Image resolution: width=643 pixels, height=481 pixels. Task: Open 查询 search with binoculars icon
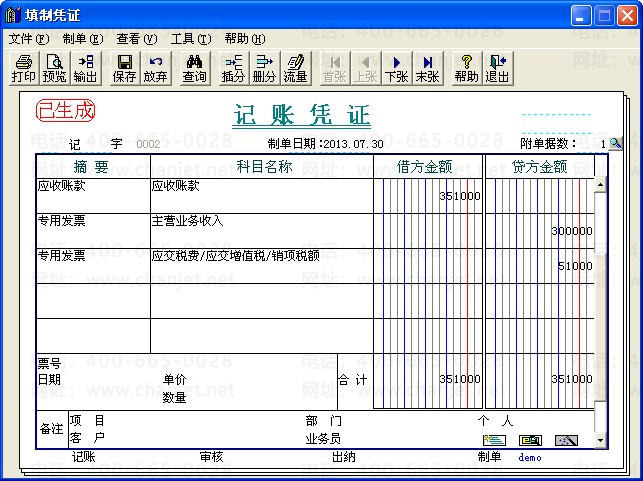coord(195,68)
